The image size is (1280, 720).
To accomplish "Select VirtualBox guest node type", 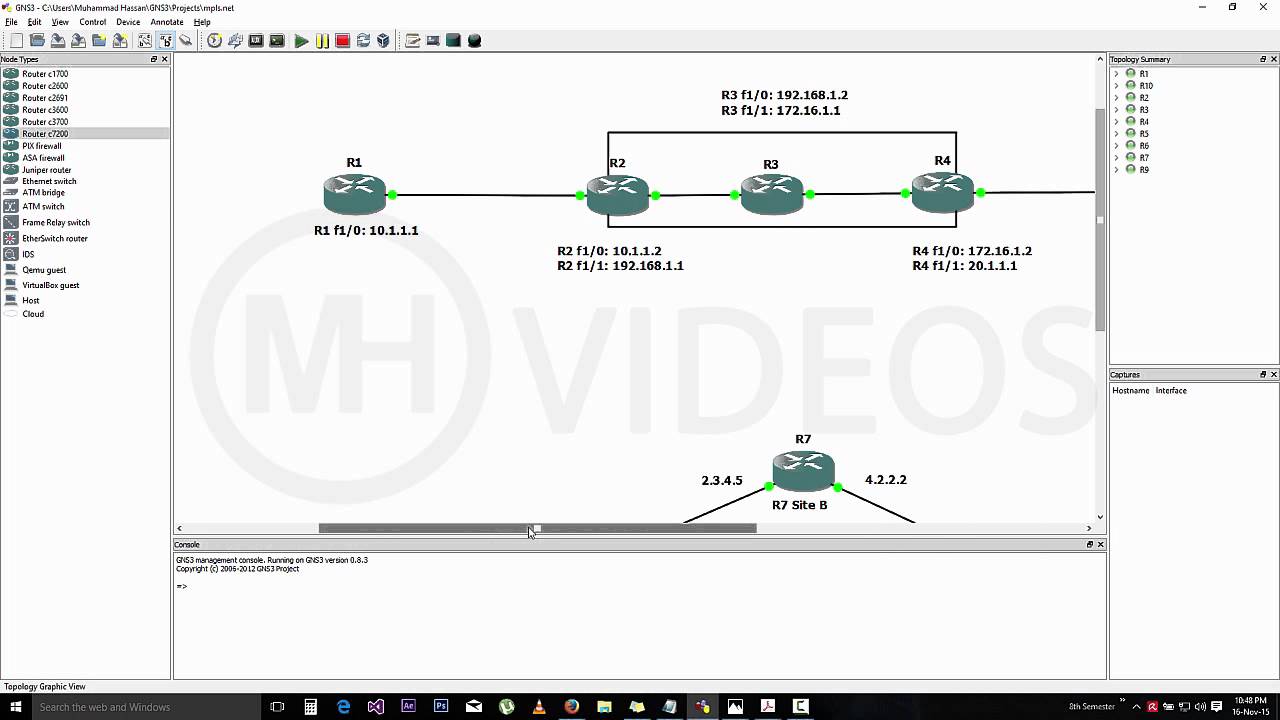I will pos(85,285).
